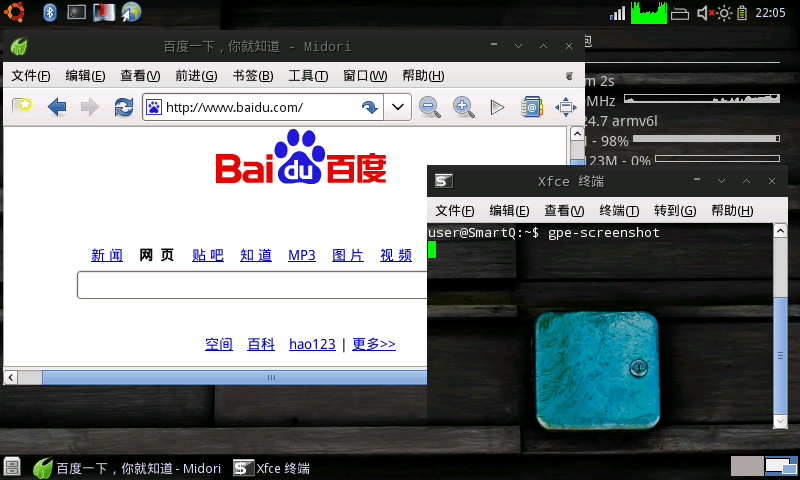This screenshot has height=480, width=800.
Task: Open terminal 终端(T) menu
Action: [x=619, y=211]
